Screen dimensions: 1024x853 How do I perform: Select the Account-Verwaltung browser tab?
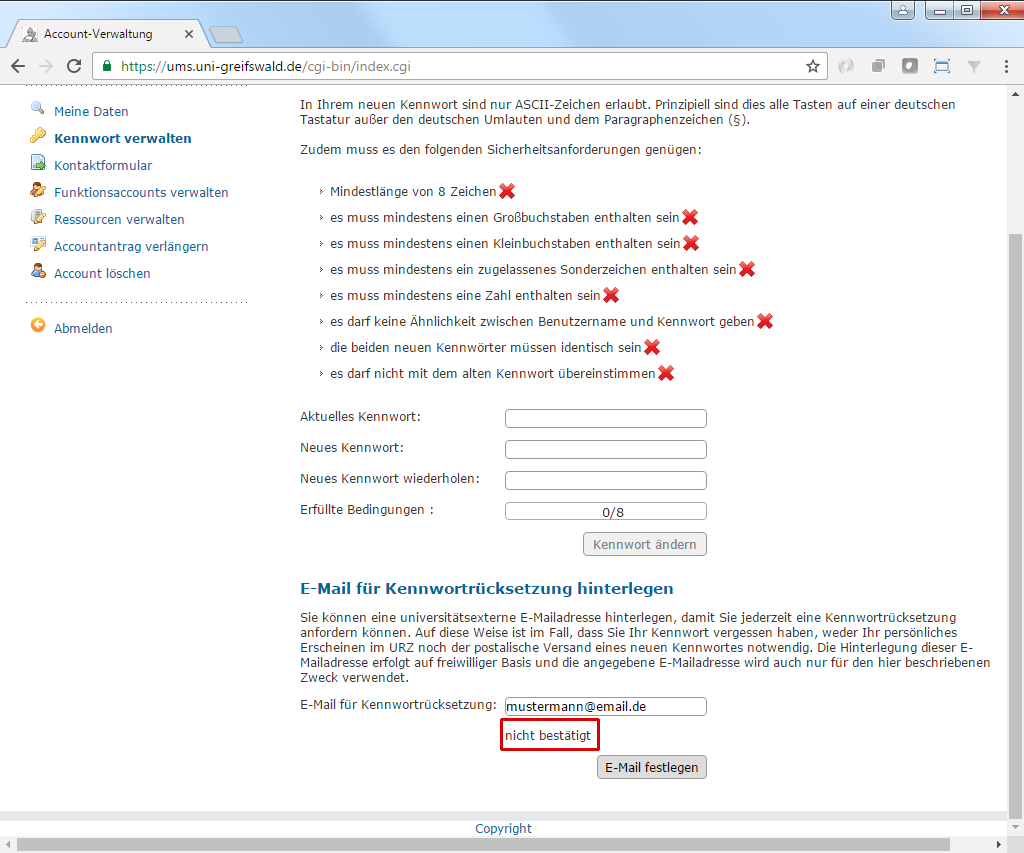click(98, 34)
